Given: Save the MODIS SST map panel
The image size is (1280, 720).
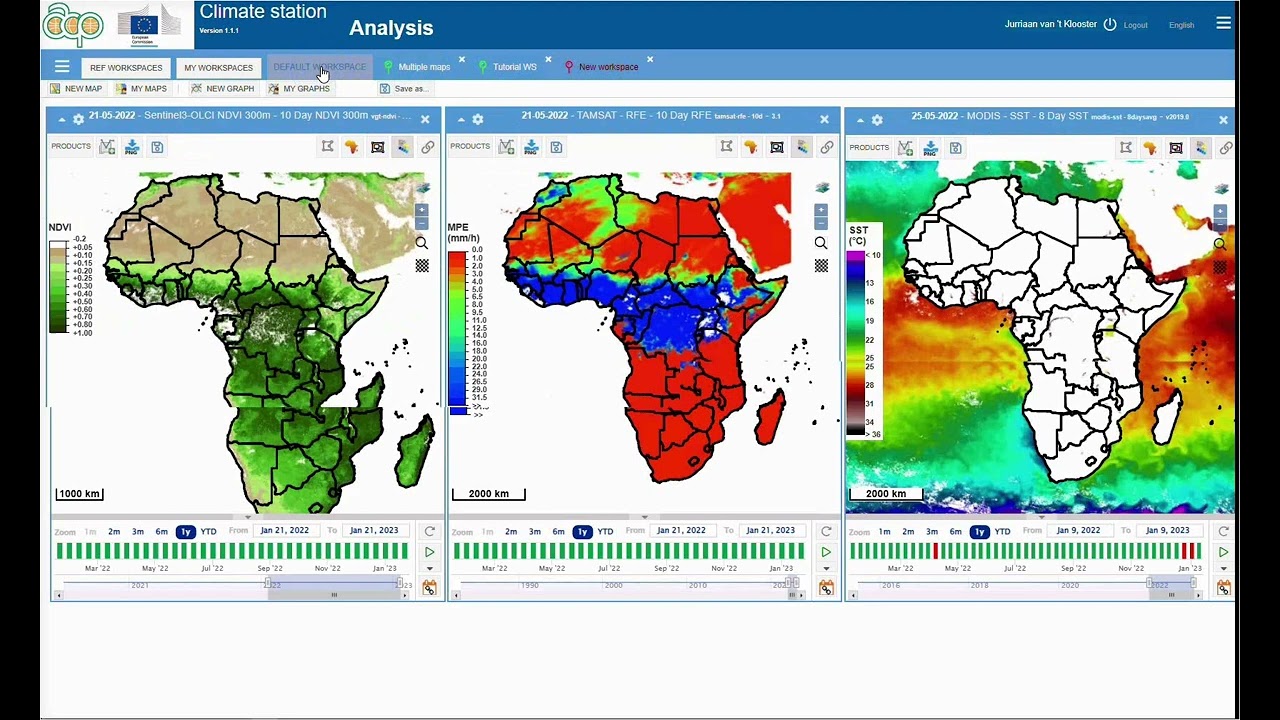Looking at the screenshot, I should (955, 148).
